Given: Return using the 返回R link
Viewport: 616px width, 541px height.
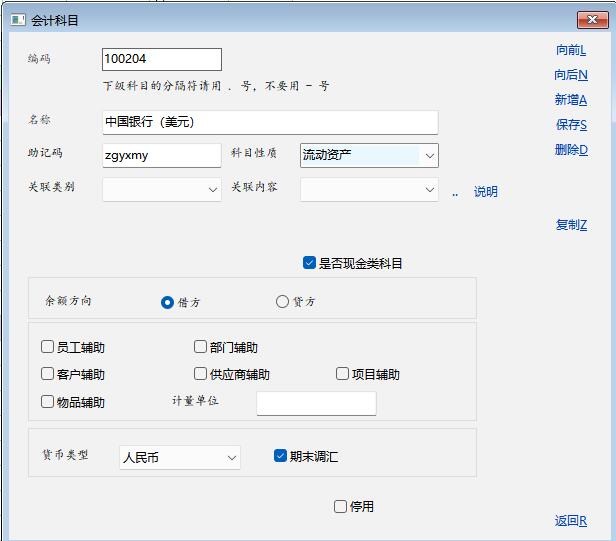Looking at the screenshot, I should pyautogui.click(x=570, y=521).
